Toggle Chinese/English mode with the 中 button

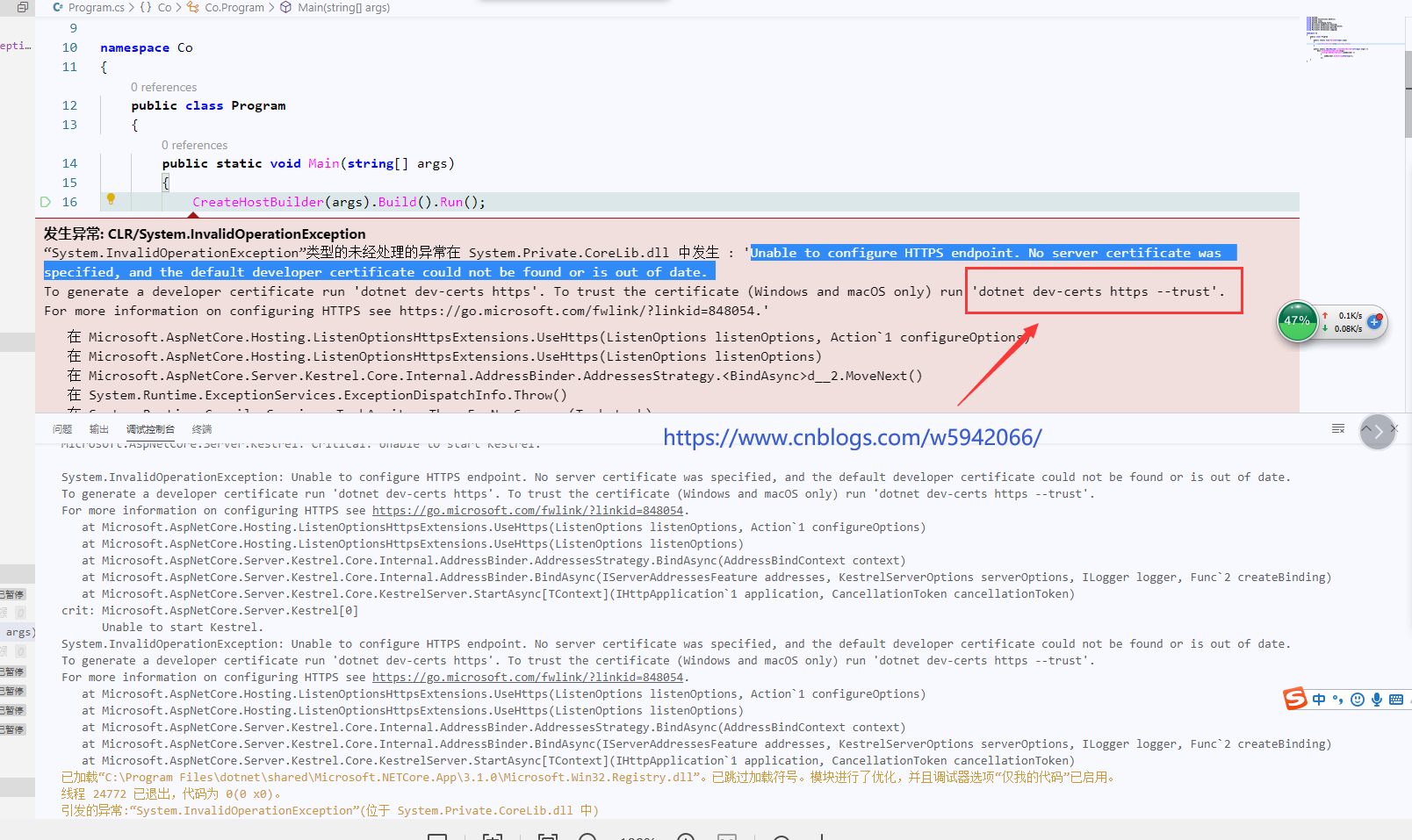[x=1319, y=700]
